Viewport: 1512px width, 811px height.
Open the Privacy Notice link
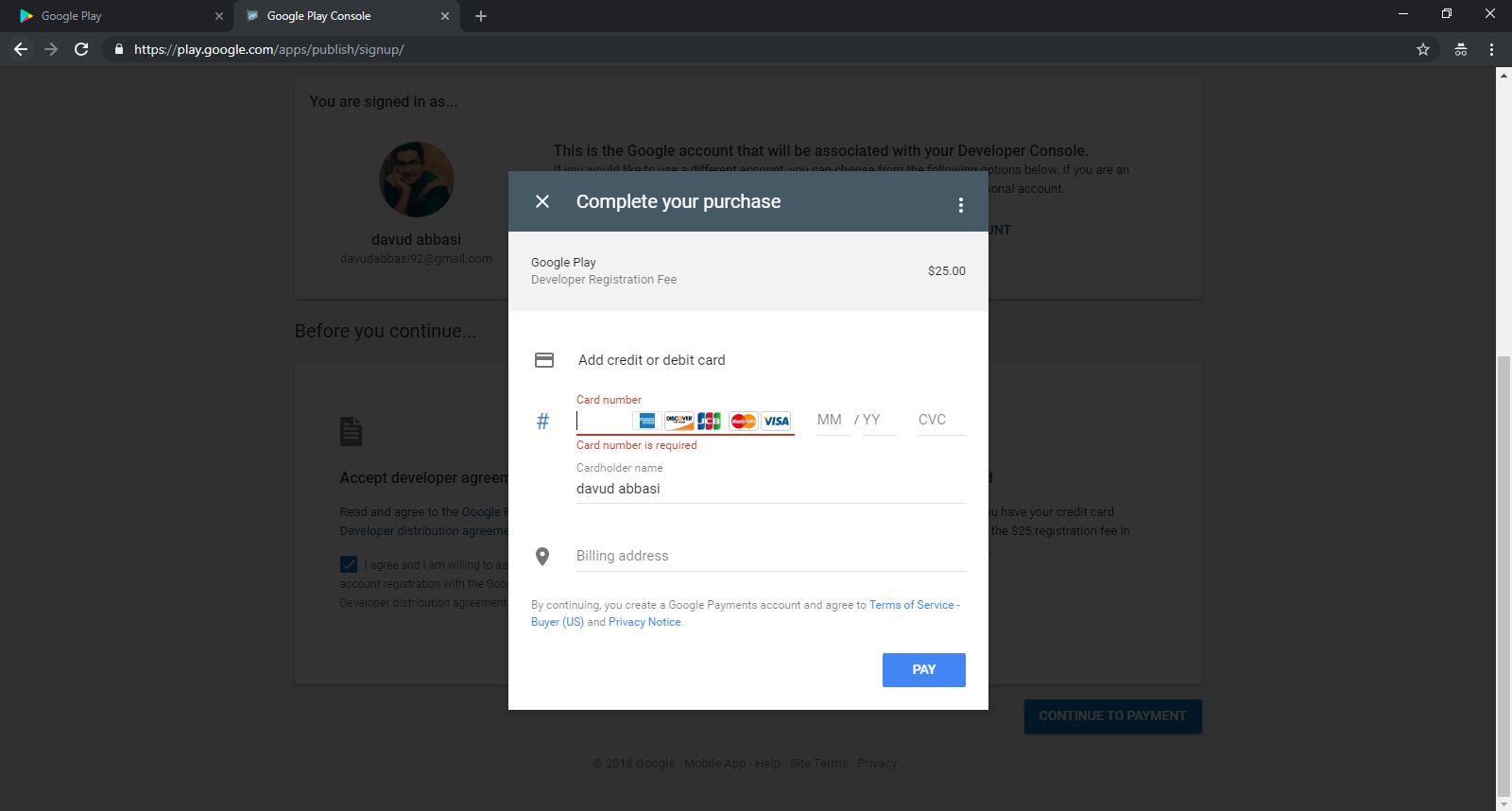point(644,622)
